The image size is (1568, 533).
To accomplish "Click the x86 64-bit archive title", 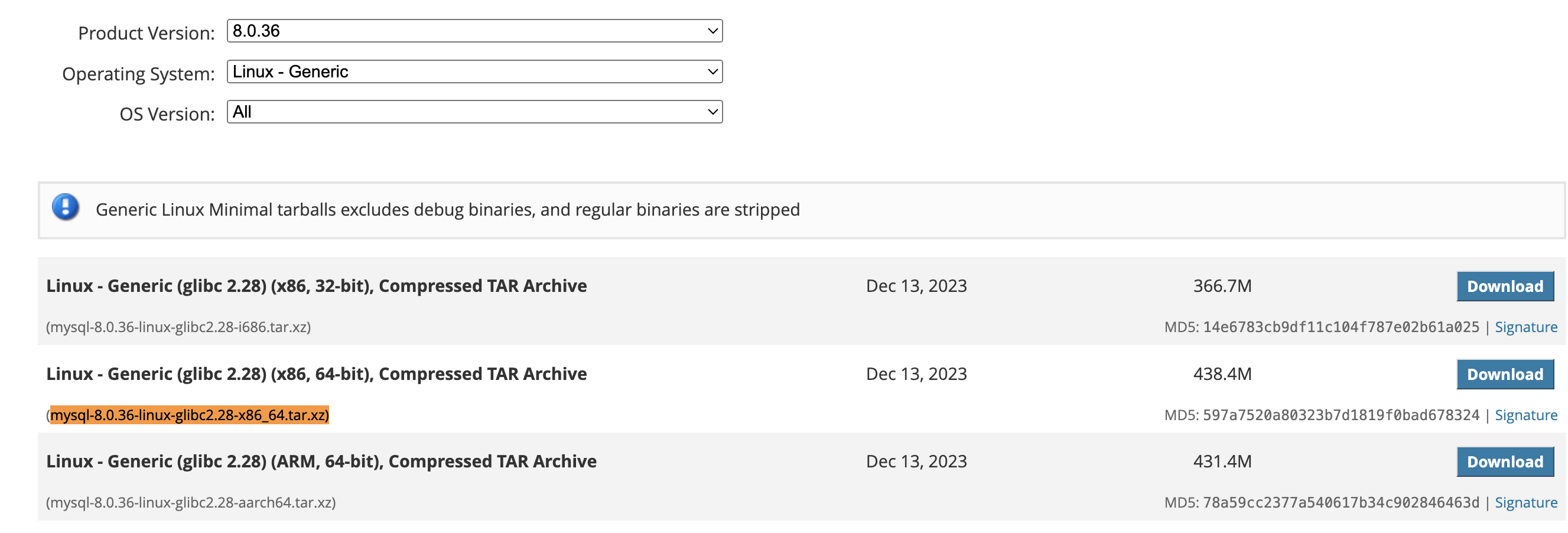I will [317, 373].
